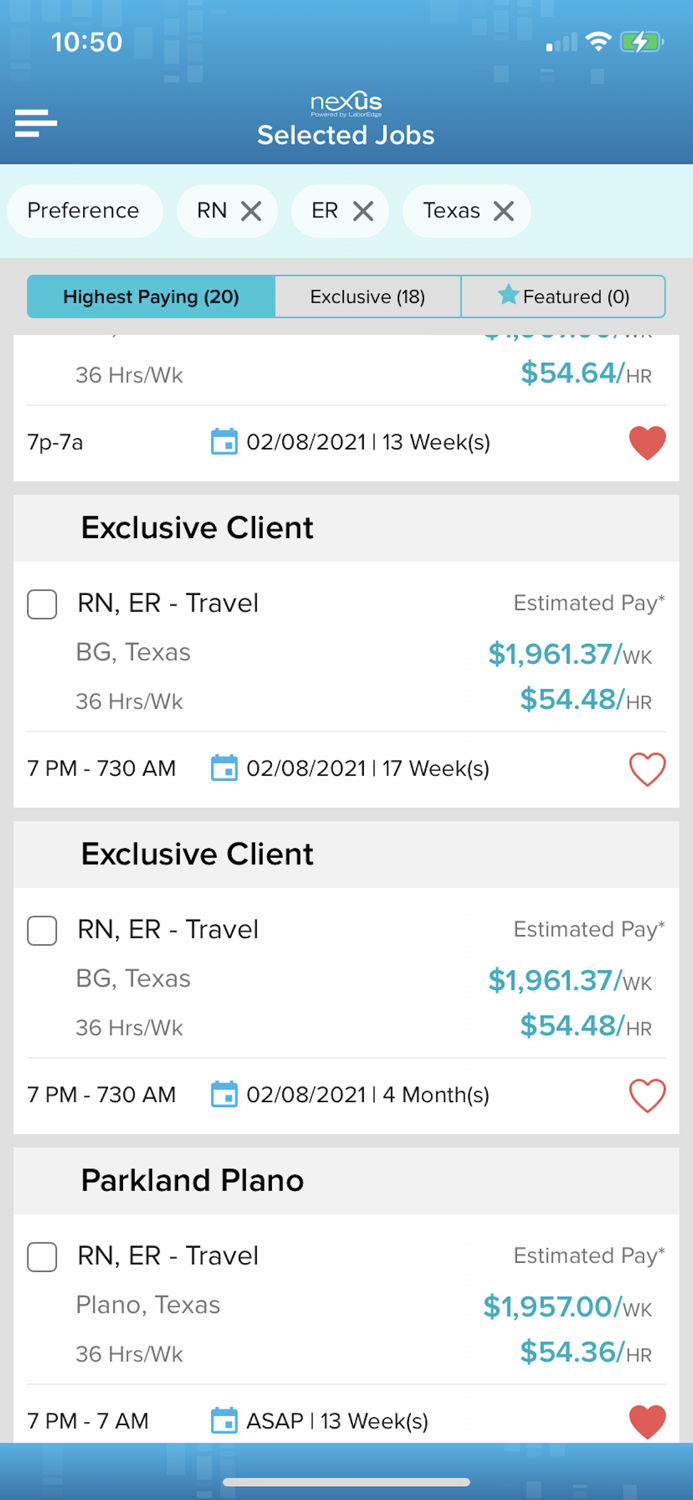Tap calendar icon beside ASAP start date
This screenshot has height=1500, width=693.
click(224, 1421)
